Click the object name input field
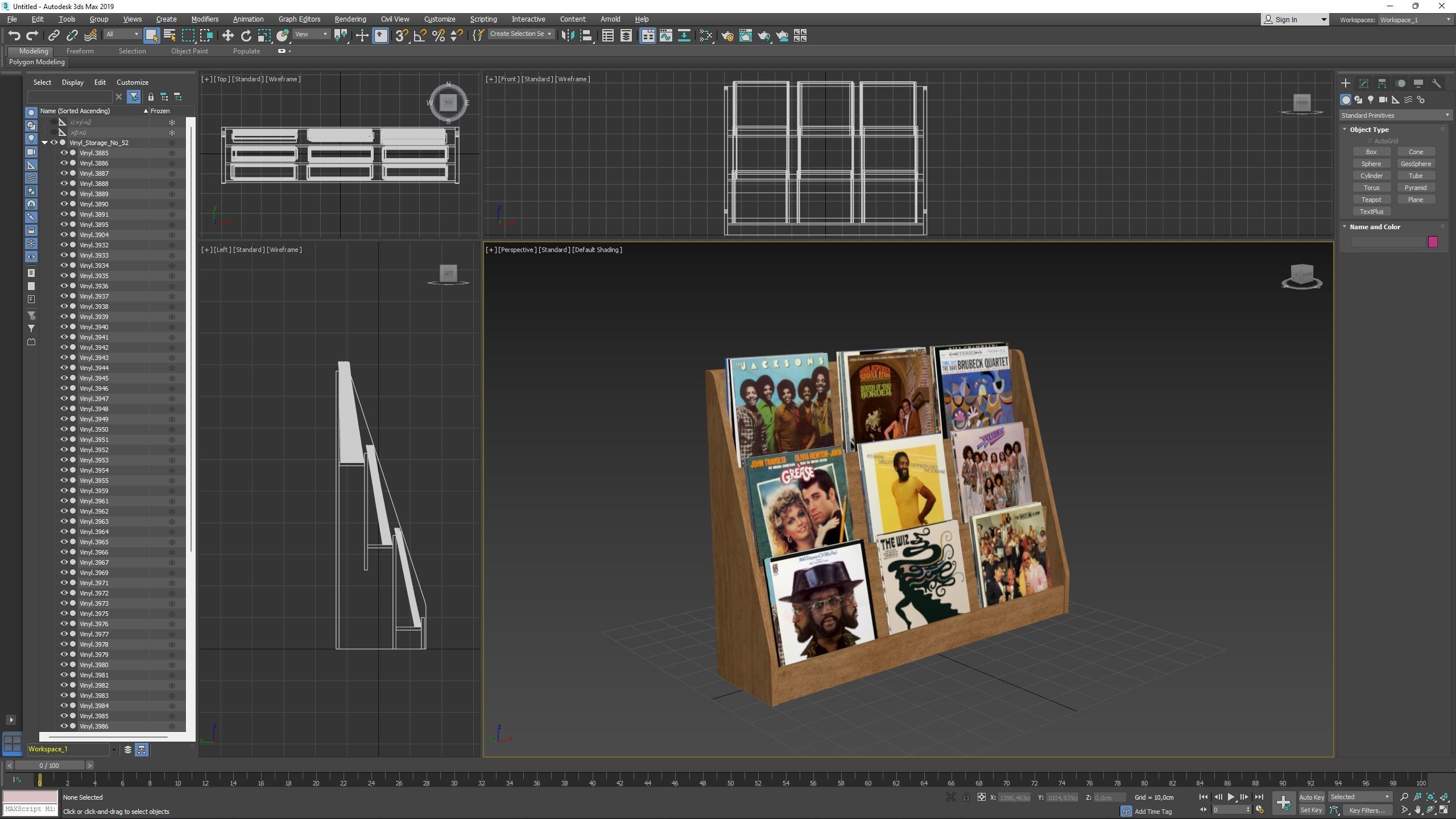 coord(1388,242)
